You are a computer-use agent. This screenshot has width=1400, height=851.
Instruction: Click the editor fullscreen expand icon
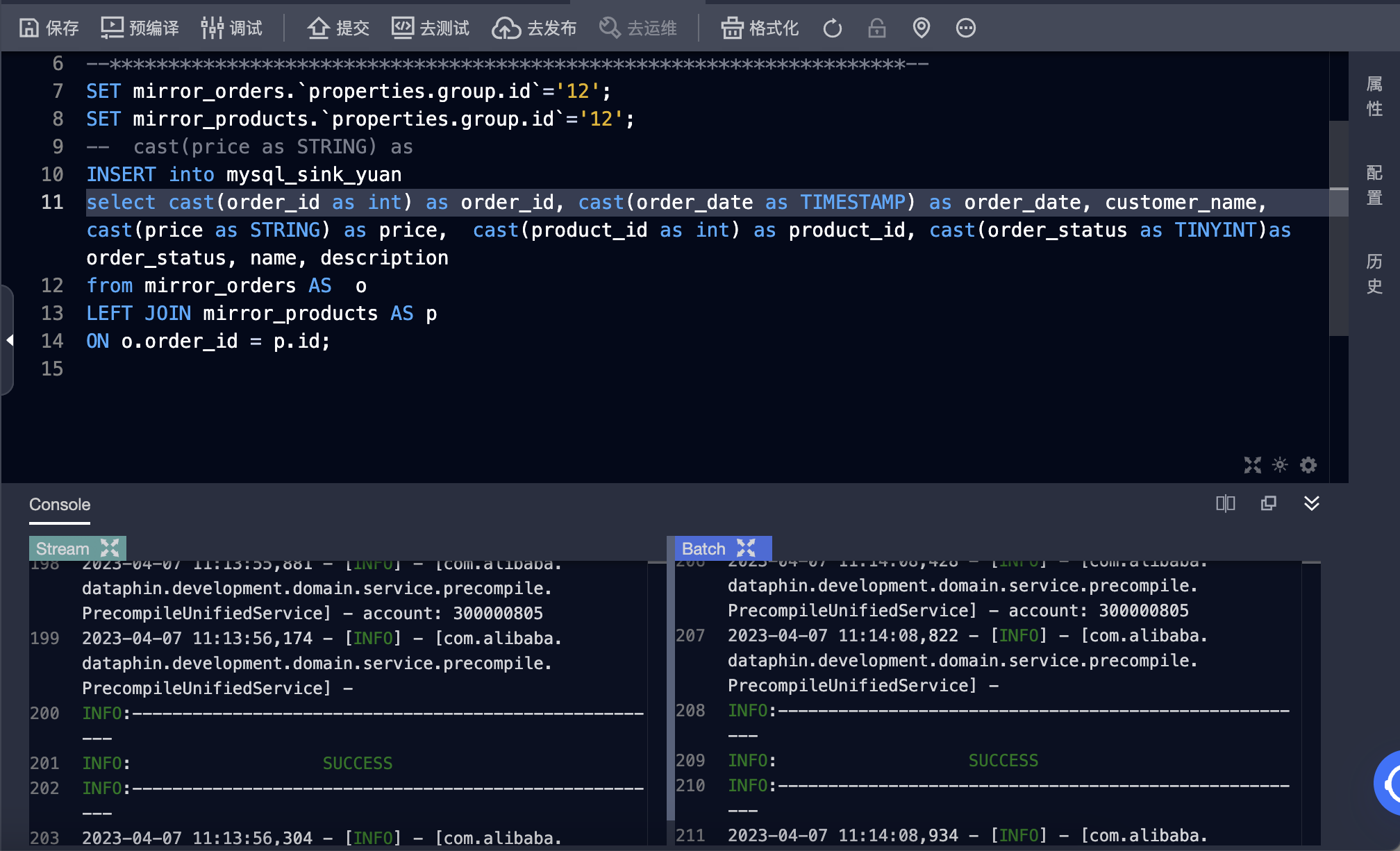coord(1252,465)
